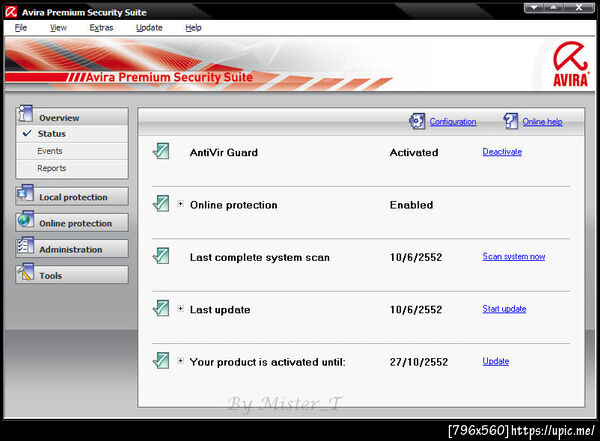Select Reports in the Overview list
This screenshot has width=600, height=441.
72,168
